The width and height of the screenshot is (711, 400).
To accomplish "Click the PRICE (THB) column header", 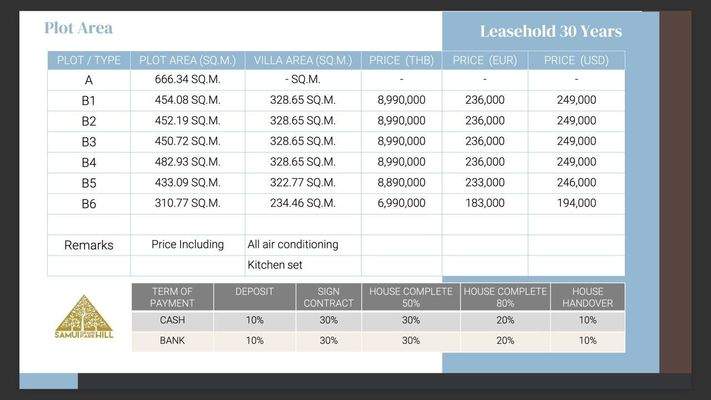I will tap(401, 60).
